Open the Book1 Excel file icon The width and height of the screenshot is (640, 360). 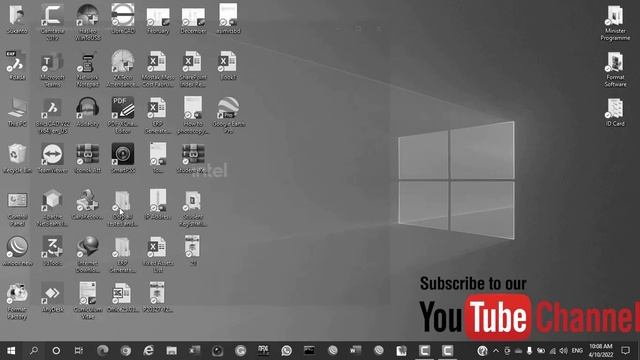pos(228,65)
